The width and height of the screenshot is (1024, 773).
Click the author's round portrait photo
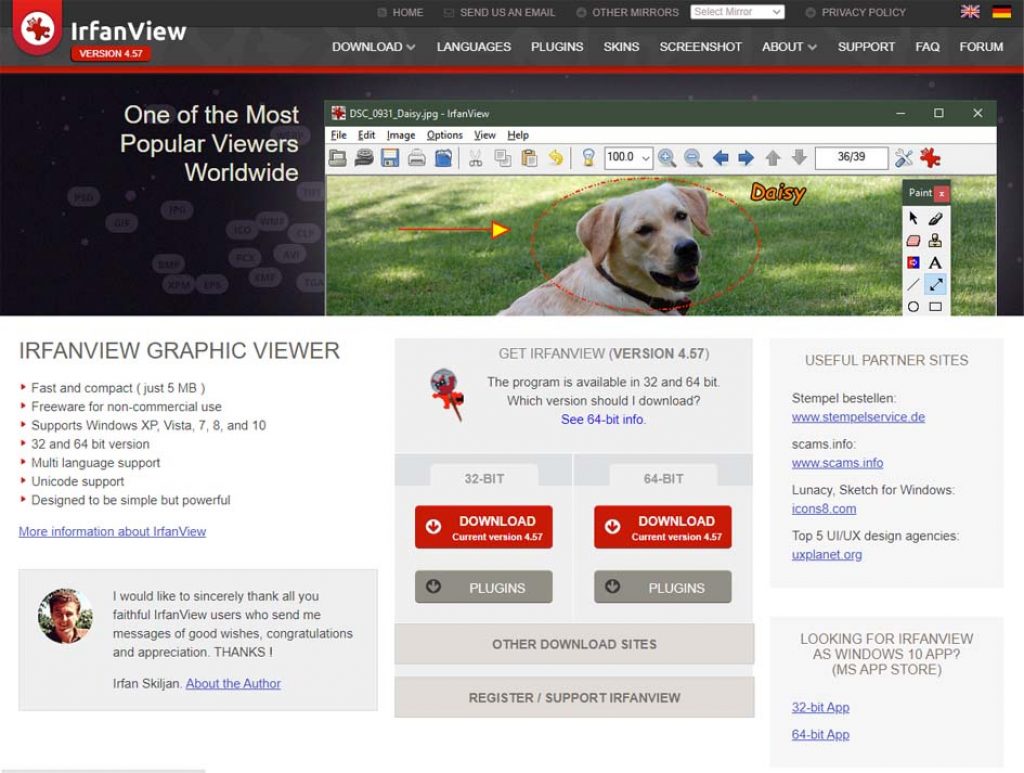click(x=65, y=616)
